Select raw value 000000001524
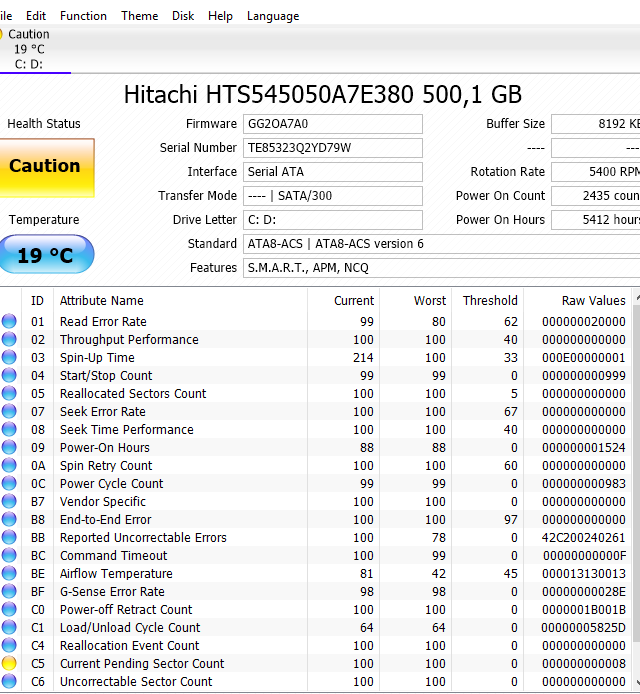 pos(583,447)
